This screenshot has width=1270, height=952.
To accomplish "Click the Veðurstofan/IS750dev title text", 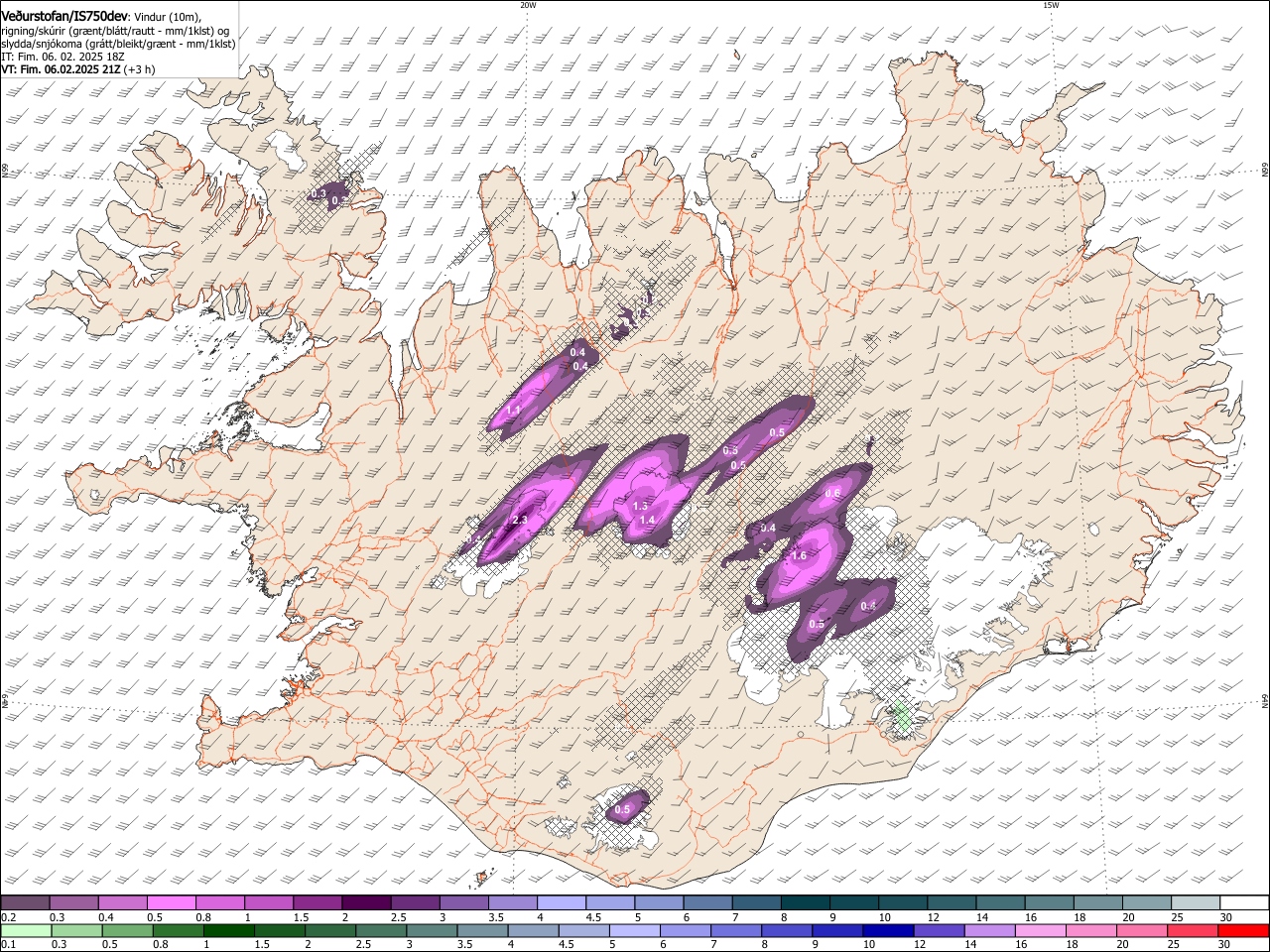I will click(64, 16).
